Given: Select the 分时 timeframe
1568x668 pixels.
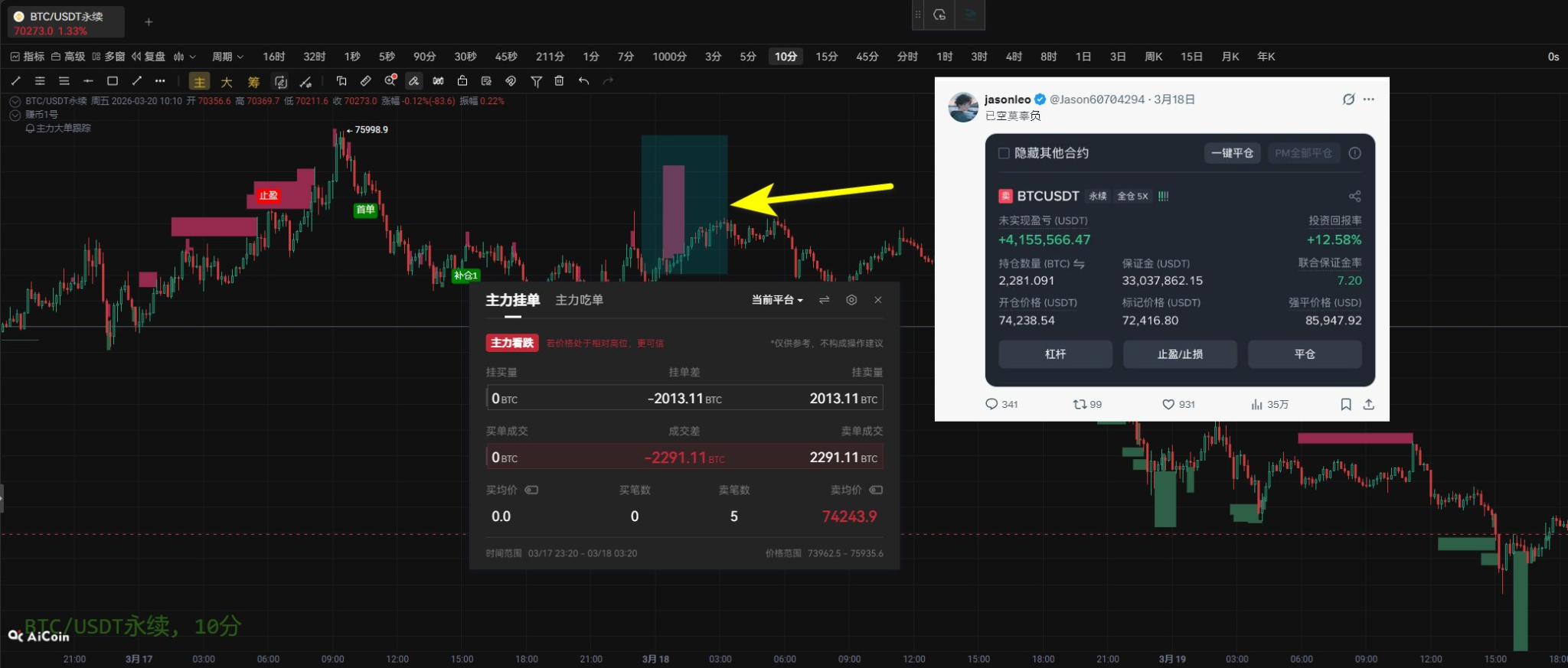Looking at the screenshot, I should click(907, 57).
